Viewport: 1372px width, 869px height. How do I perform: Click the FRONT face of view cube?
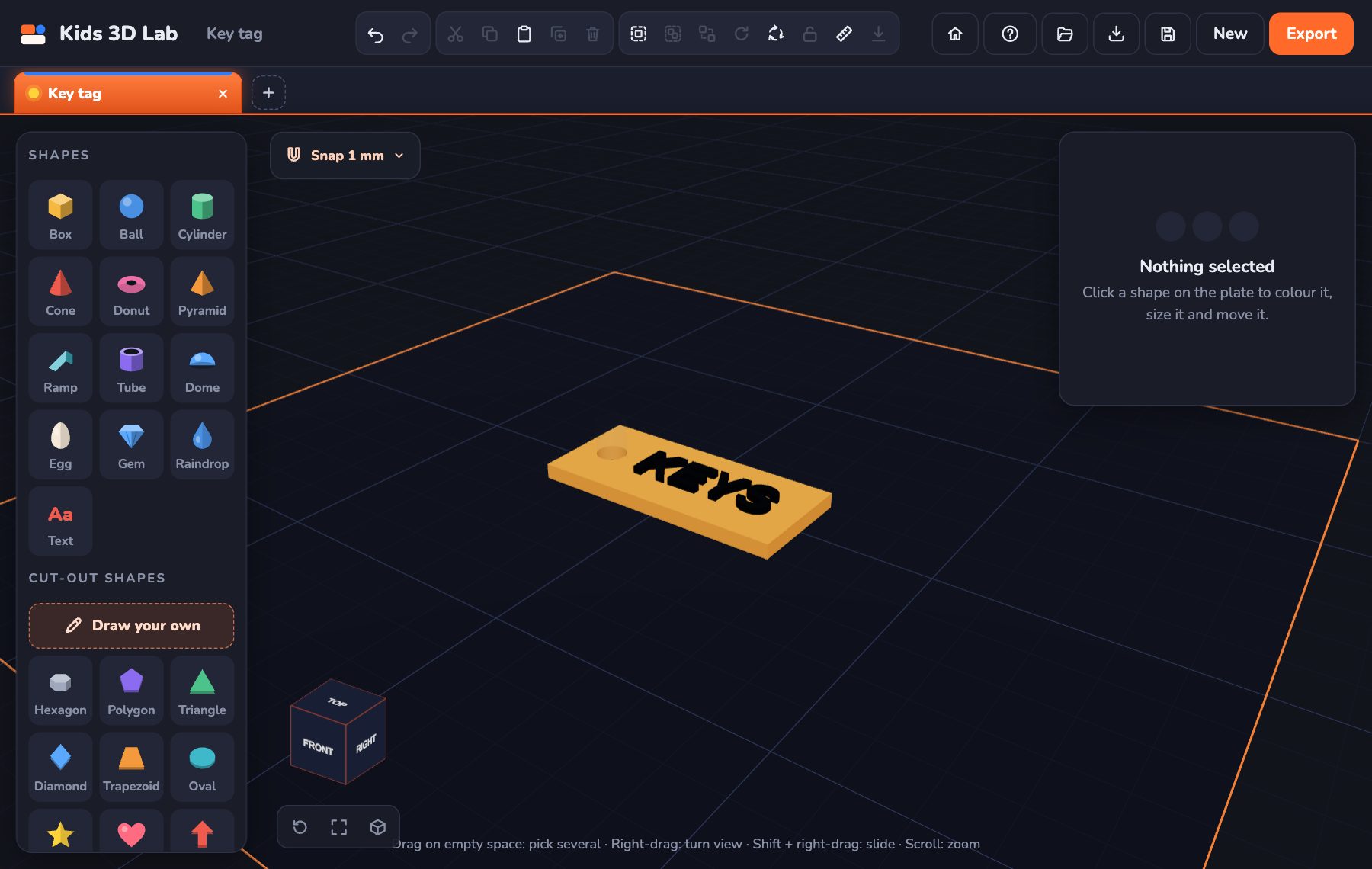click(318, 746)
